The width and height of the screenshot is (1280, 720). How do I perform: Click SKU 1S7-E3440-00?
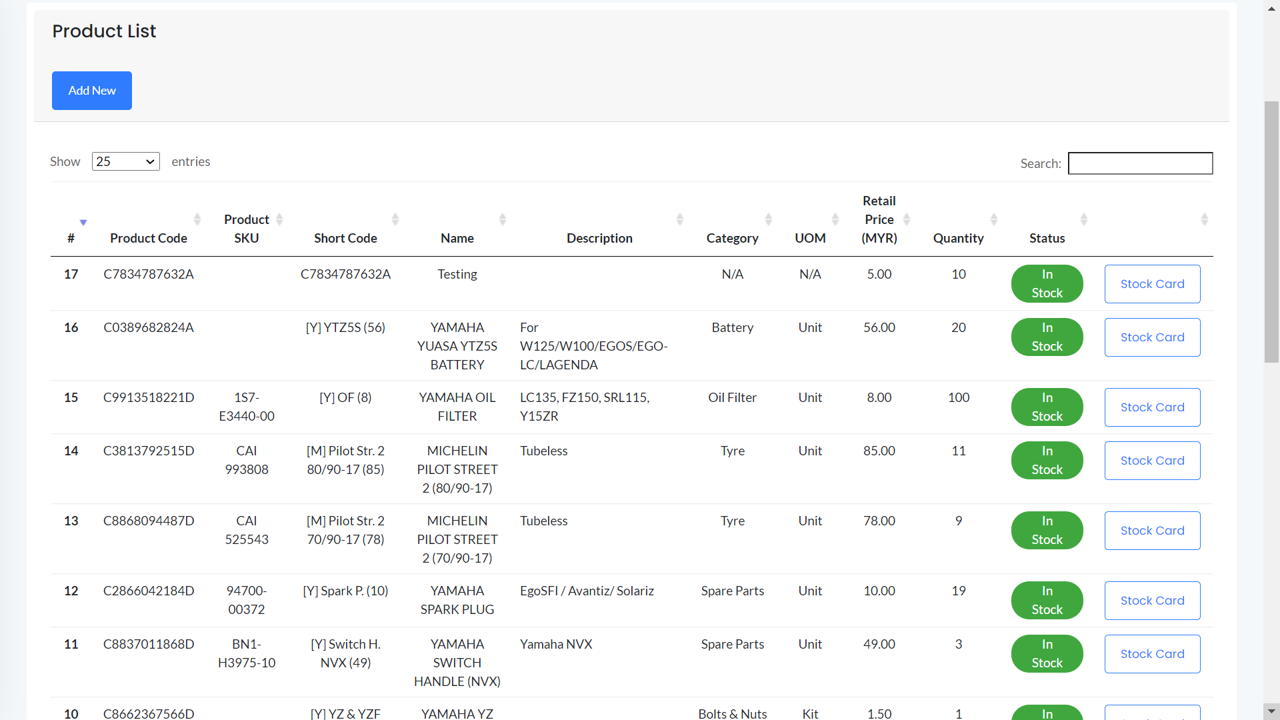tap(247, 407)
